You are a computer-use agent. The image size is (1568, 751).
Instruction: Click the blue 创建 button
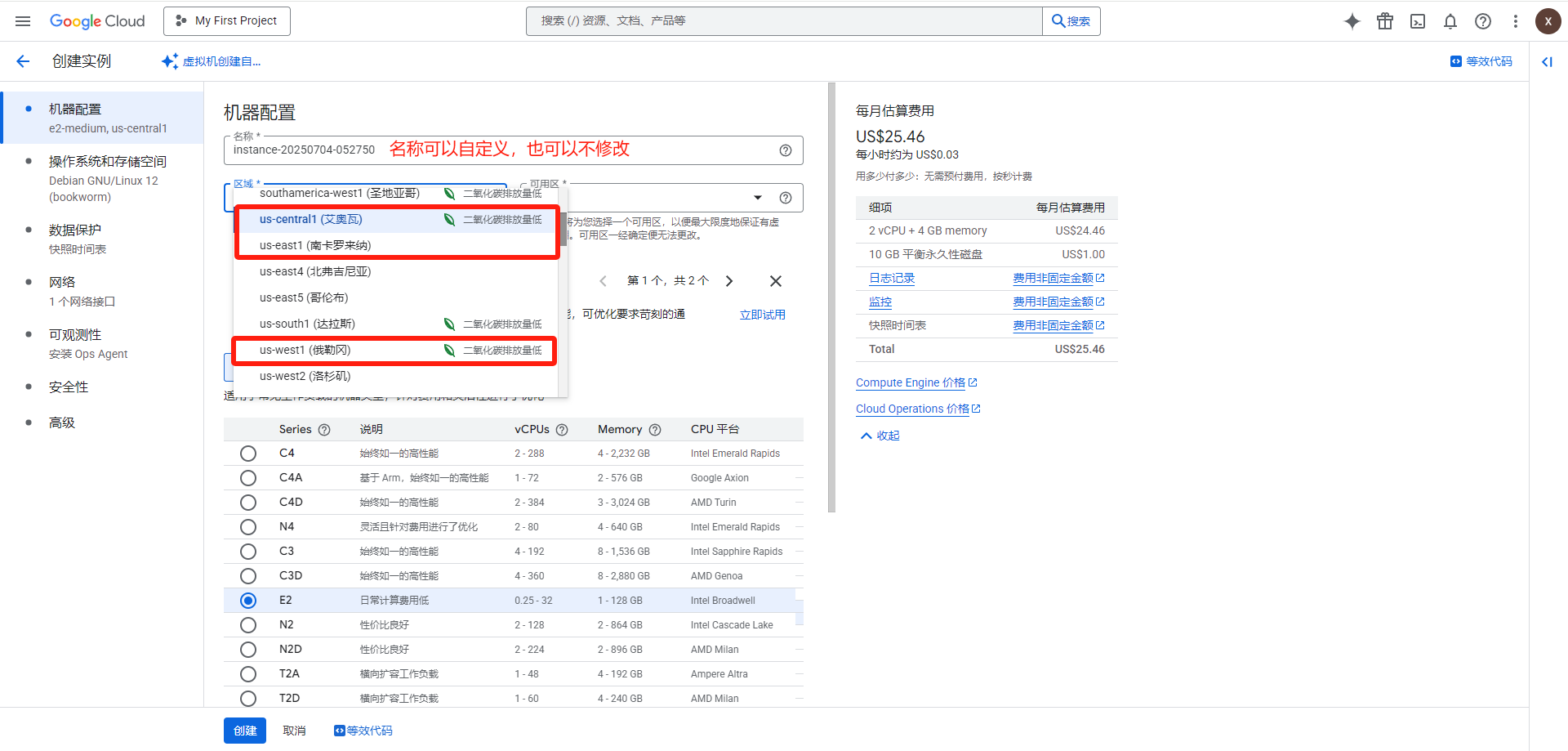pos(245,731)
